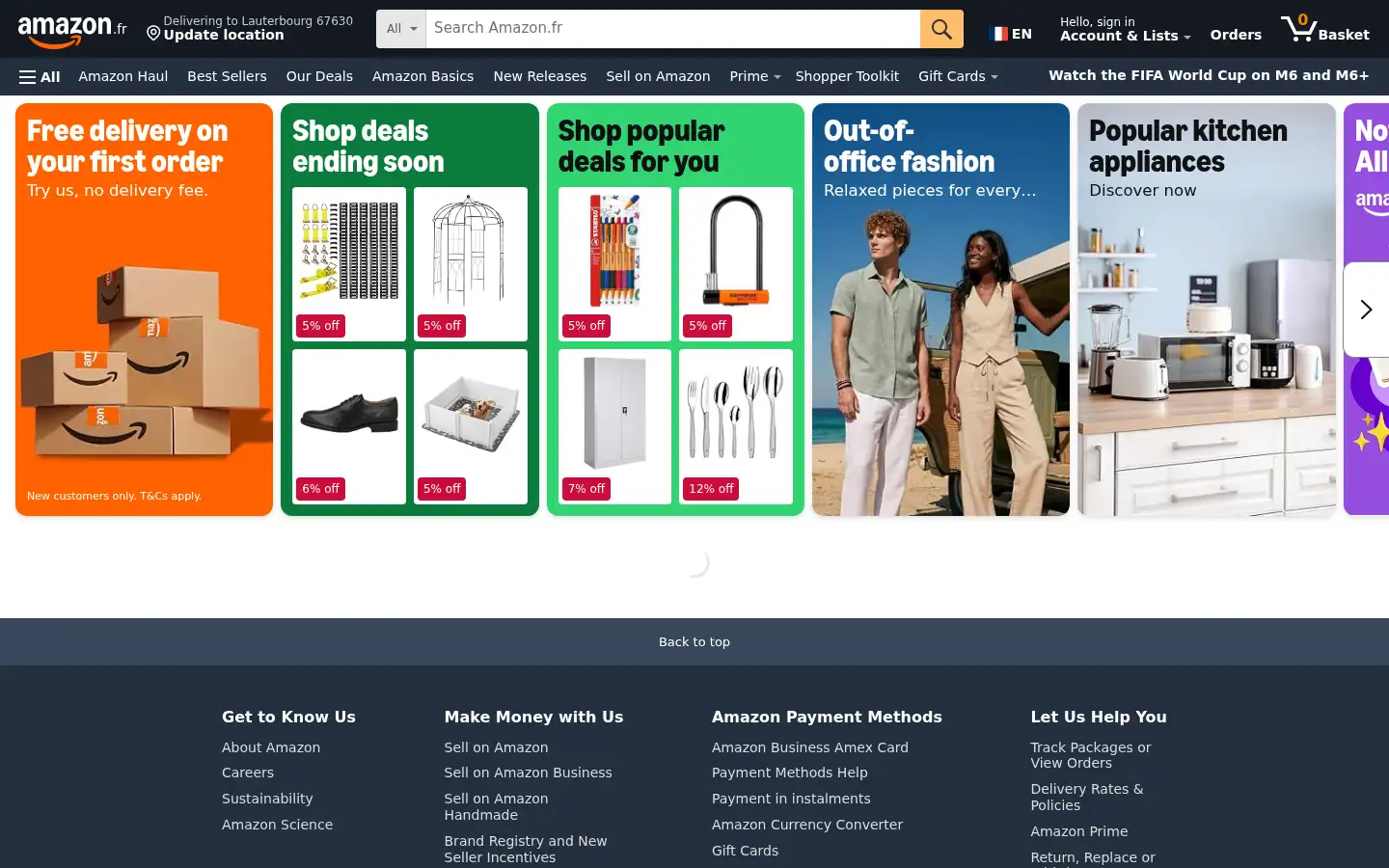Select the black leather shoe deal
This screenshot has width=1389, height=868.
coord(349,426)
